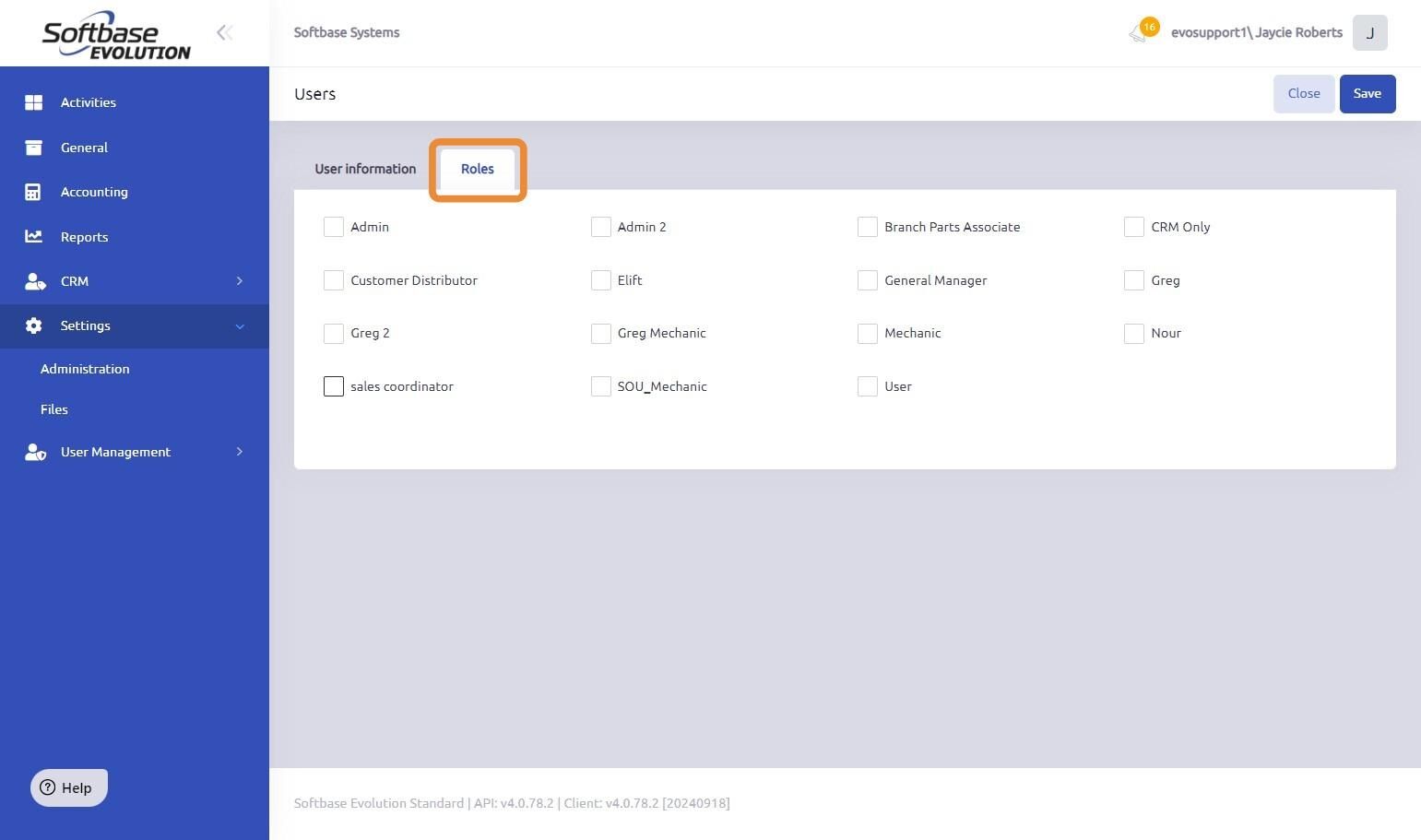Screen dimensions: 1421x840
Task: Open the Reports chart icon
Action: [33, 237]
